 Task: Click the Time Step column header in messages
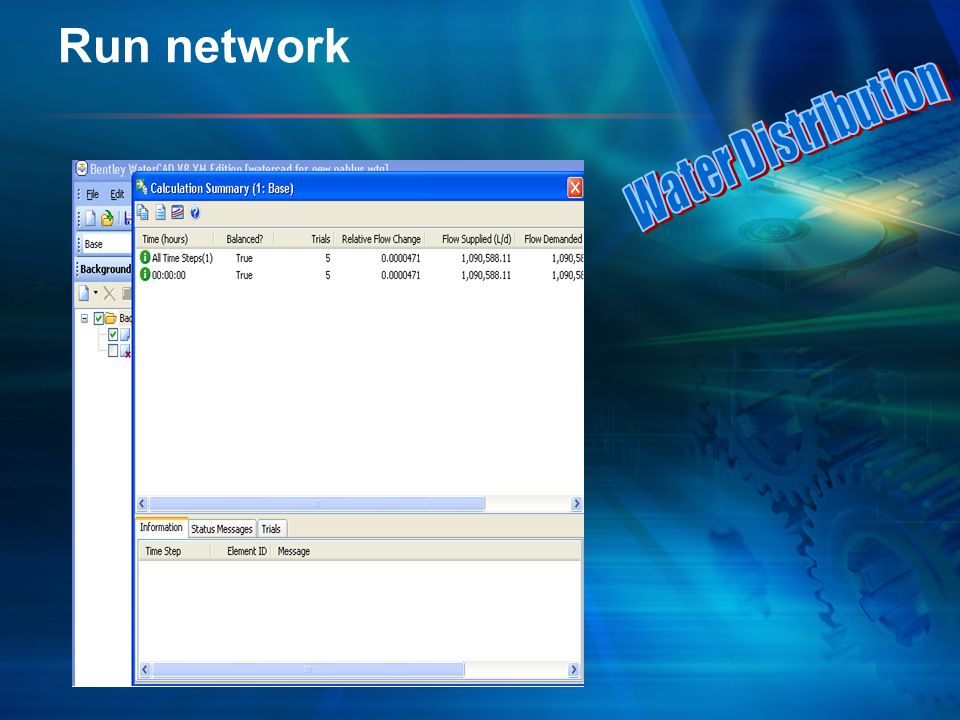tap(175, 551)
